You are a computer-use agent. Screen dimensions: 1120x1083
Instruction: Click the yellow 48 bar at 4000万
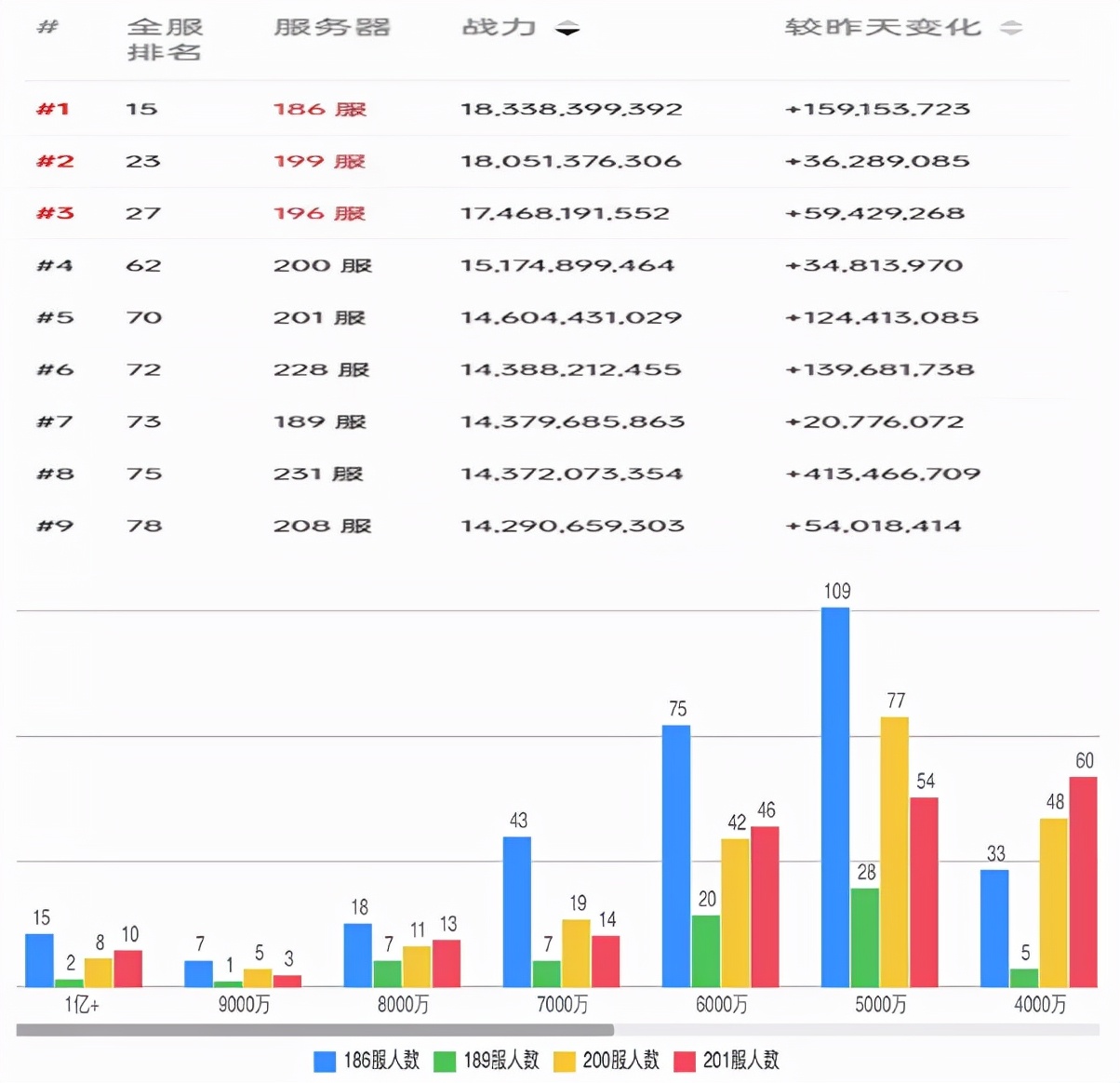click(1054, 902)
